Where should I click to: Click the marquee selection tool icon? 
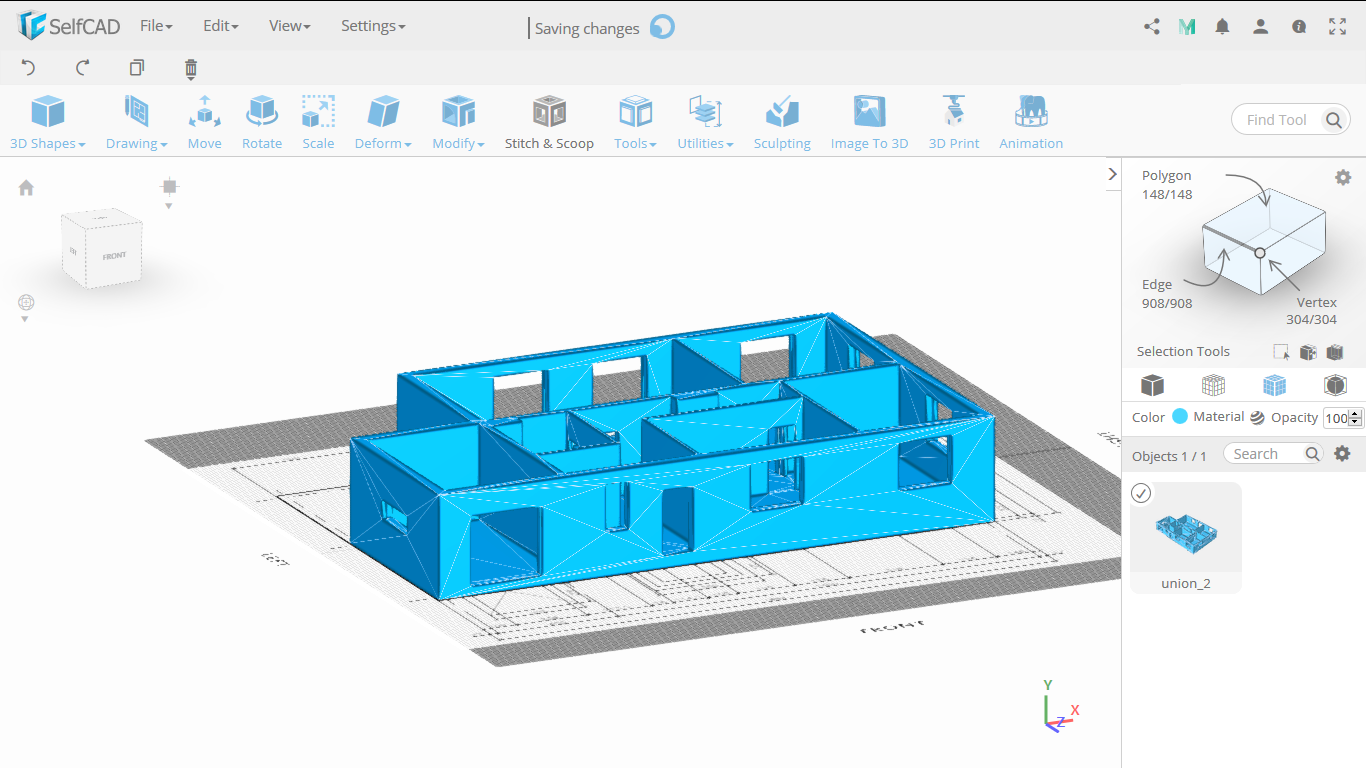(1281, 352)
